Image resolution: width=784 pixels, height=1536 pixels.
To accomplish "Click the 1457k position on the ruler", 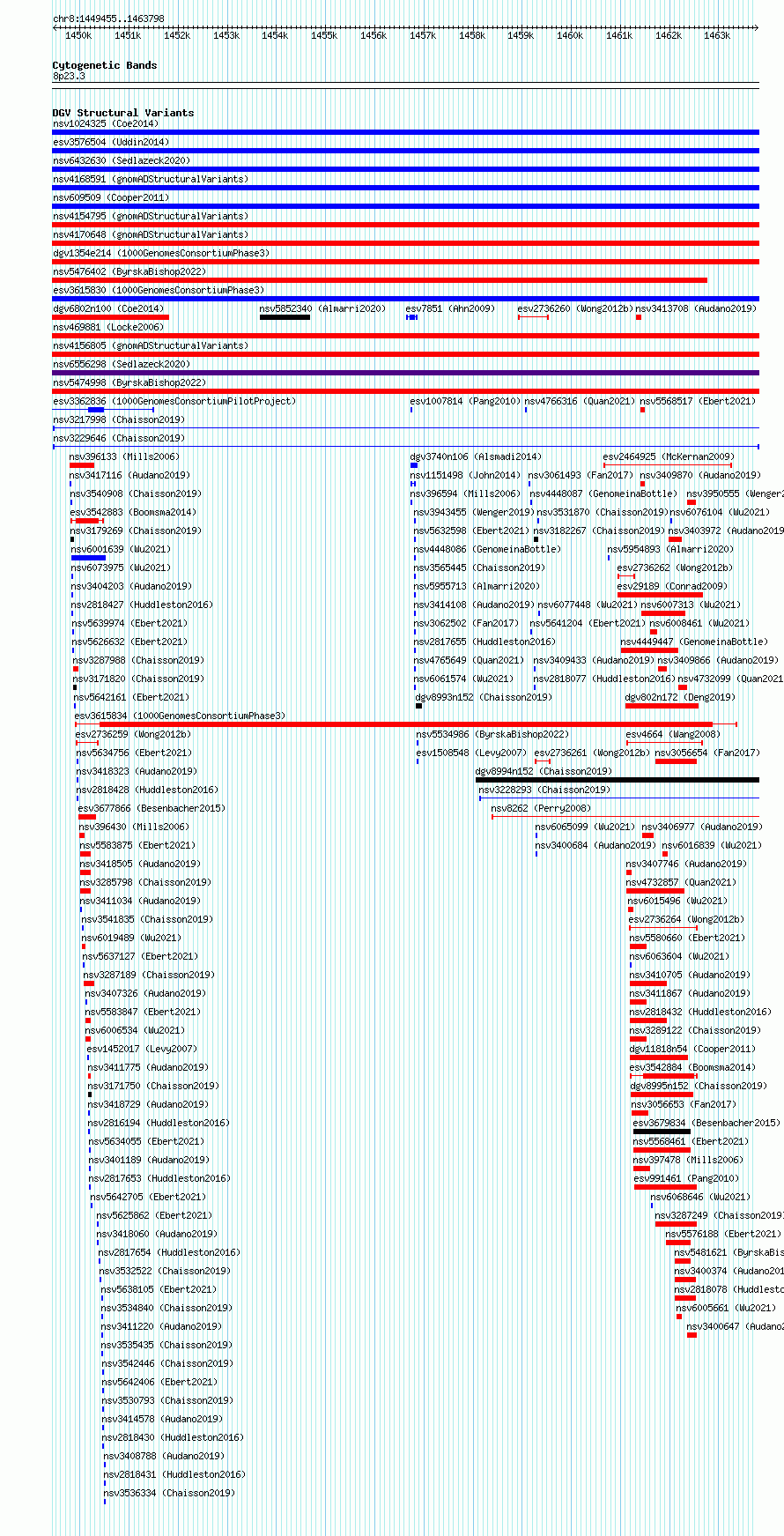I will [423, 35].
